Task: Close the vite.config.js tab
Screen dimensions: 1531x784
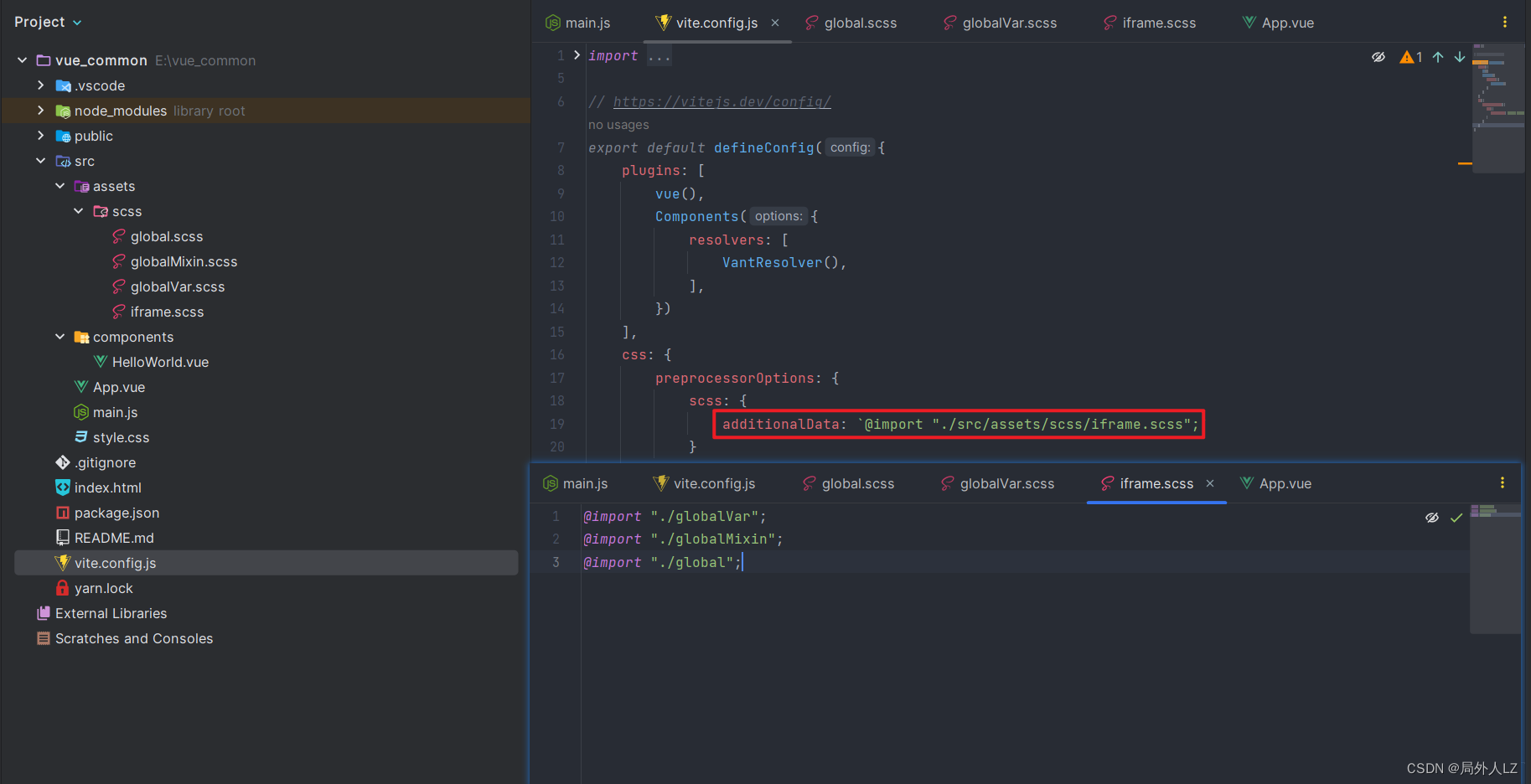Action: click(x=775, y=23)
